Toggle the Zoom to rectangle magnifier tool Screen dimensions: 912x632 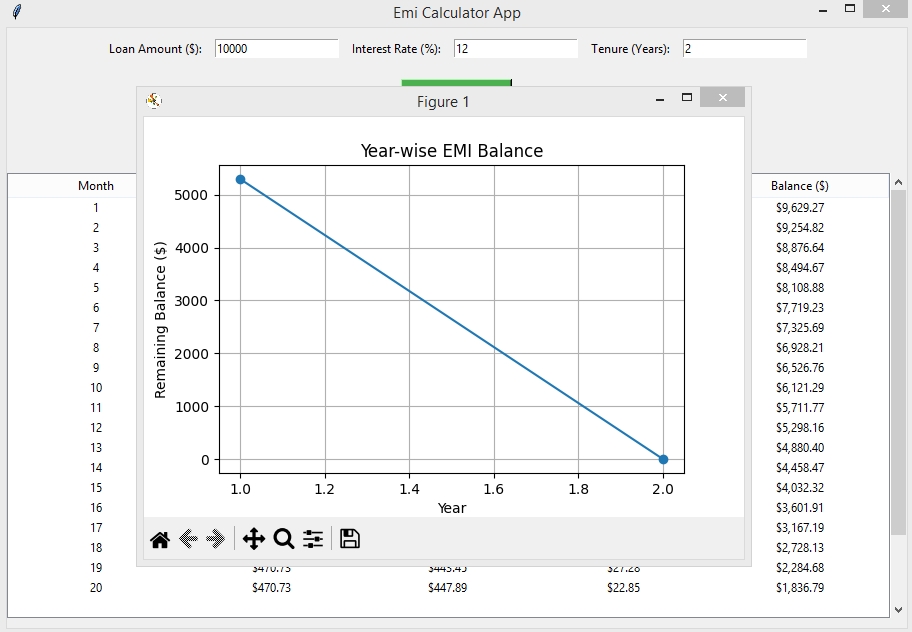pyautogui.click(x=284, y=540)
